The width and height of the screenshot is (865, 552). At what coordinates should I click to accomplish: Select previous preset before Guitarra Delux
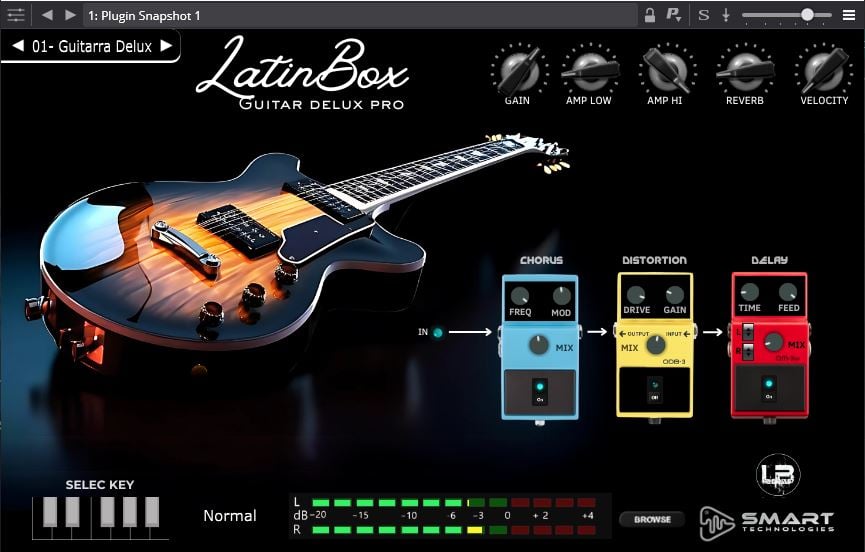[18, 46]
